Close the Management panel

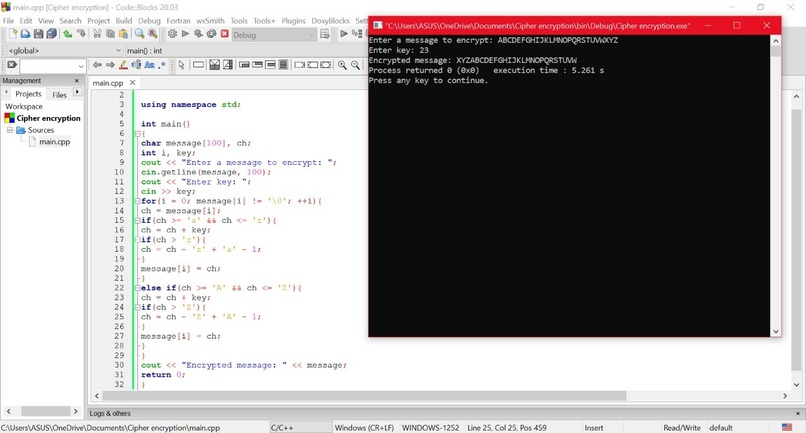[77, 81]
